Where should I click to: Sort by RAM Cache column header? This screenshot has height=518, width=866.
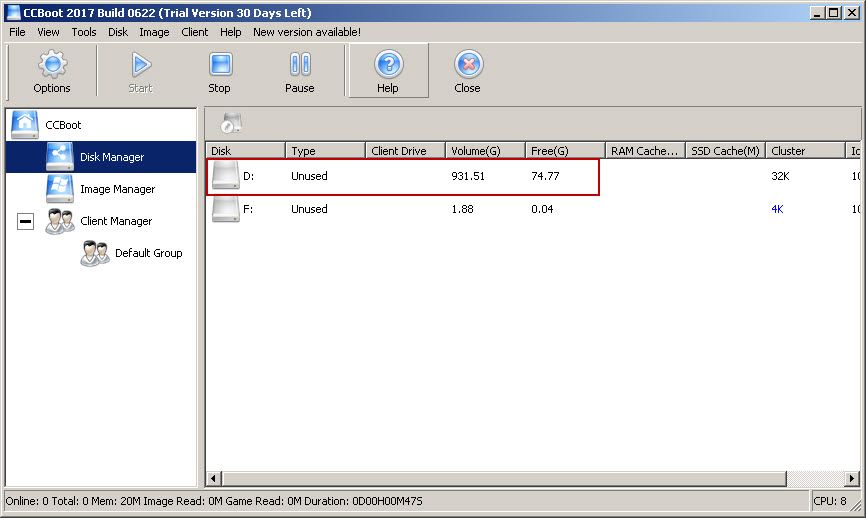click(645, 151)
